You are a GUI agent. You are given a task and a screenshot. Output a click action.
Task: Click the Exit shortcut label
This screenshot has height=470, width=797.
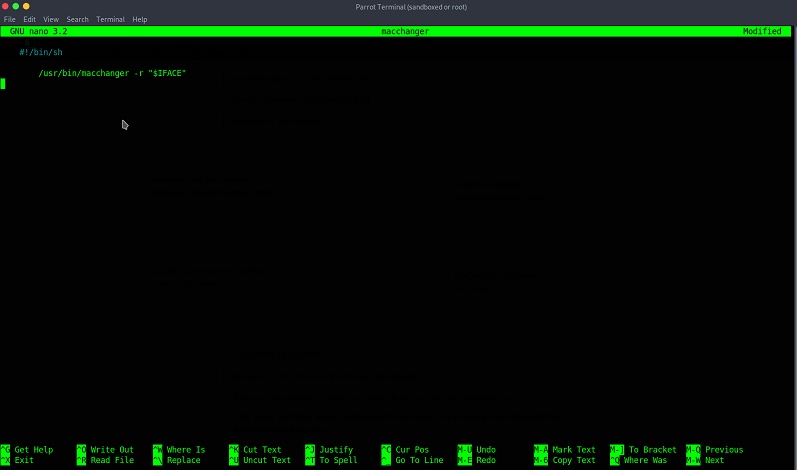pos(24,461)
